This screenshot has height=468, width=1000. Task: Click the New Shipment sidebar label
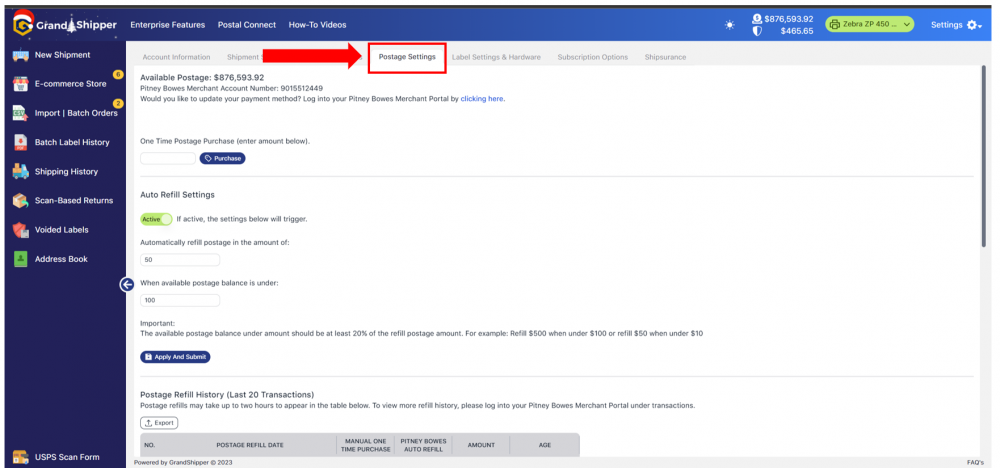[62, 55]
